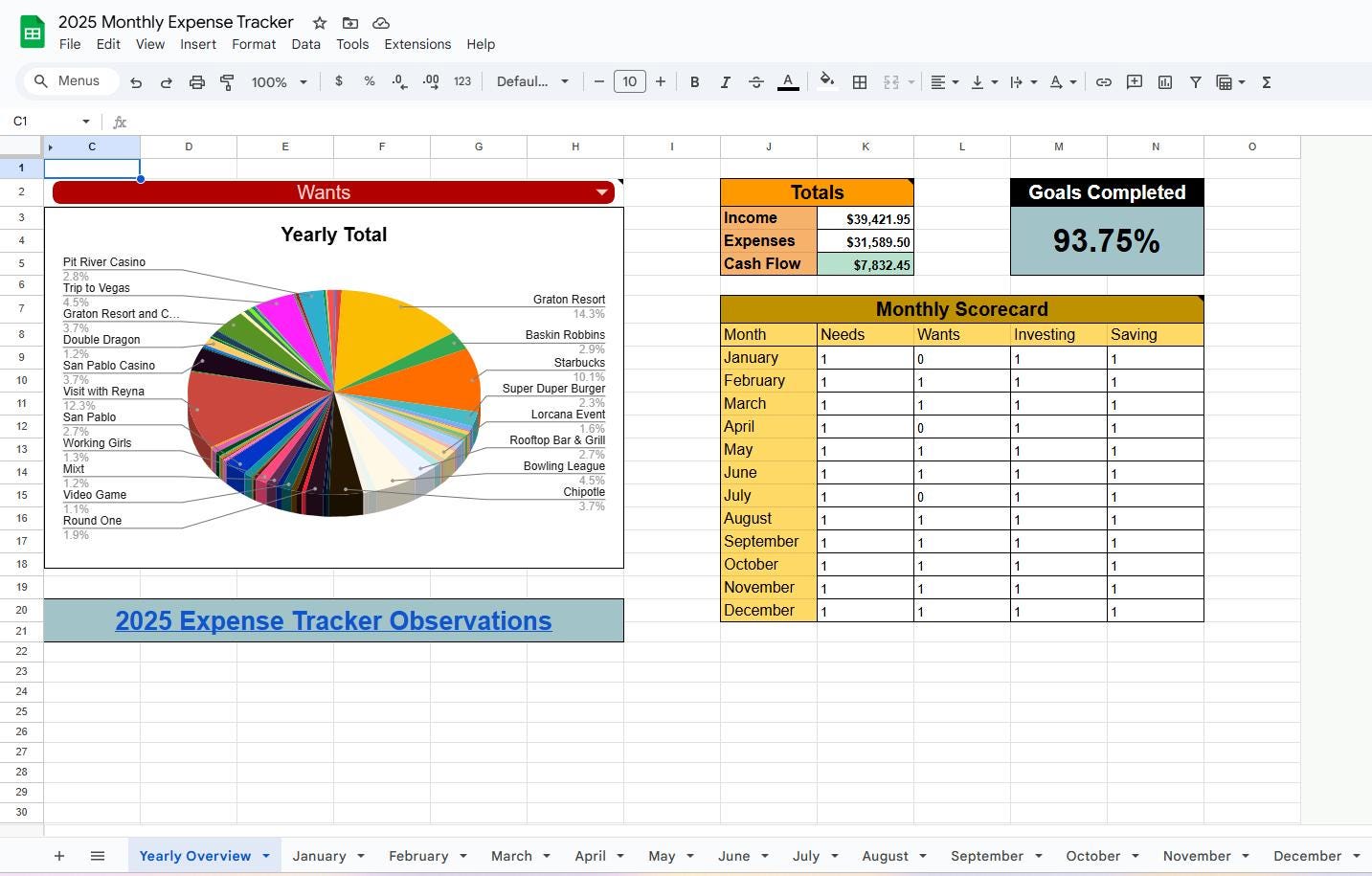This screenshot has width=1372, height=876.
Task: Switch to the March sheet tab
Action: (x=511, y=856)
